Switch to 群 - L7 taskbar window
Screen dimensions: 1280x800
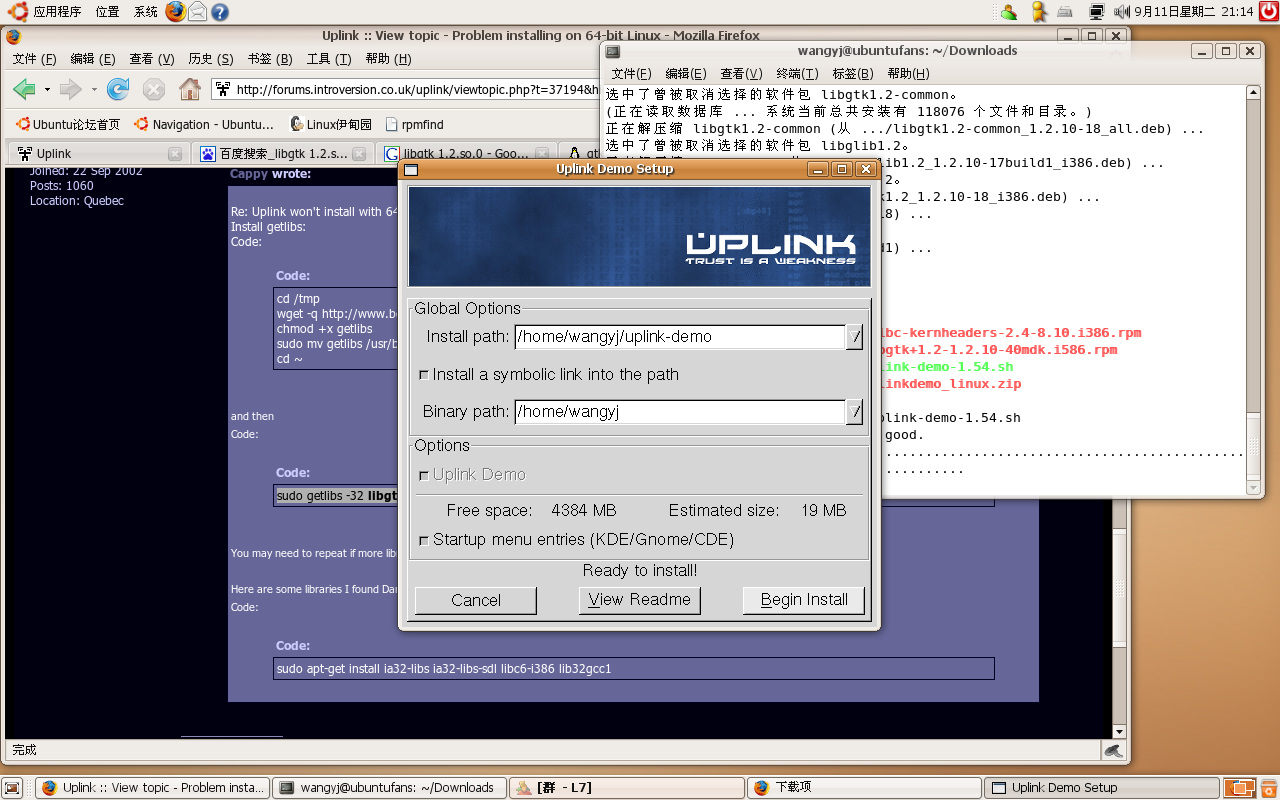(x=627, y=788)
